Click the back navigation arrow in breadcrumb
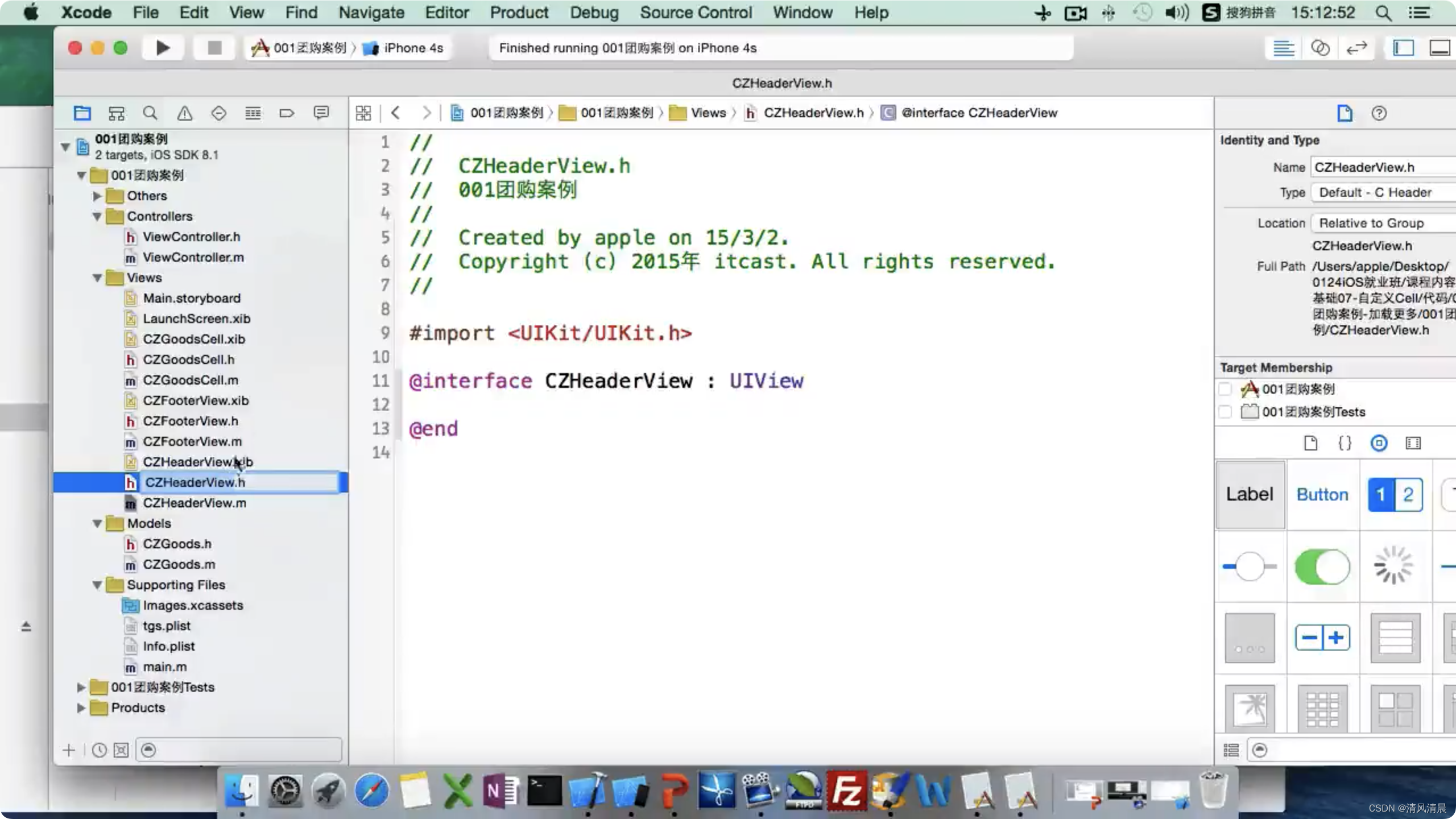 (x=396, y=112)
